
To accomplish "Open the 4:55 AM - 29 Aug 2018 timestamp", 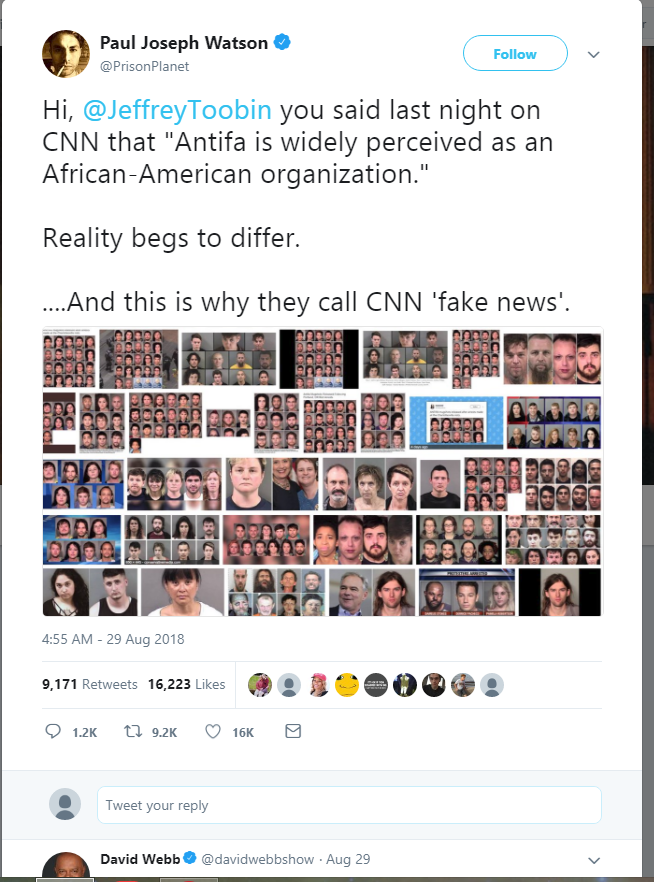I will click(x=113, y=639).
